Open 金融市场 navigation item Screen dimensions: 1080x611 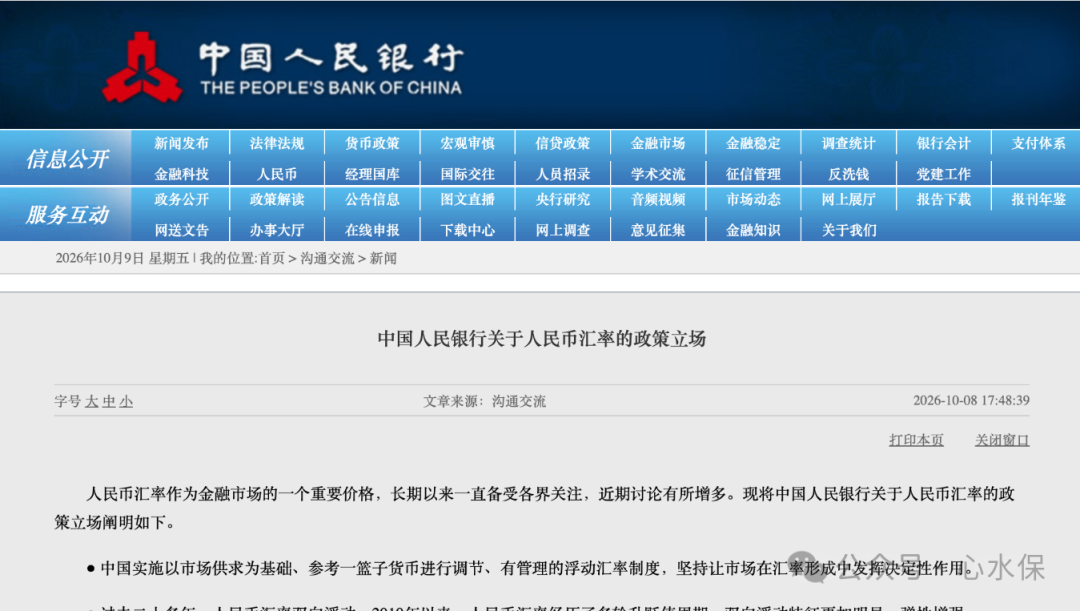pyautogui.click(x=658, y=143)
